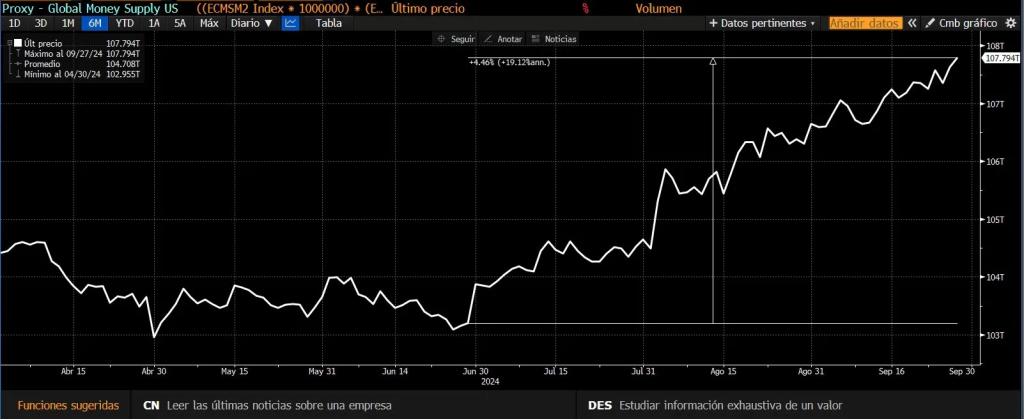
Task: Select the 5A time range
Action: click(x=179, y=22)
